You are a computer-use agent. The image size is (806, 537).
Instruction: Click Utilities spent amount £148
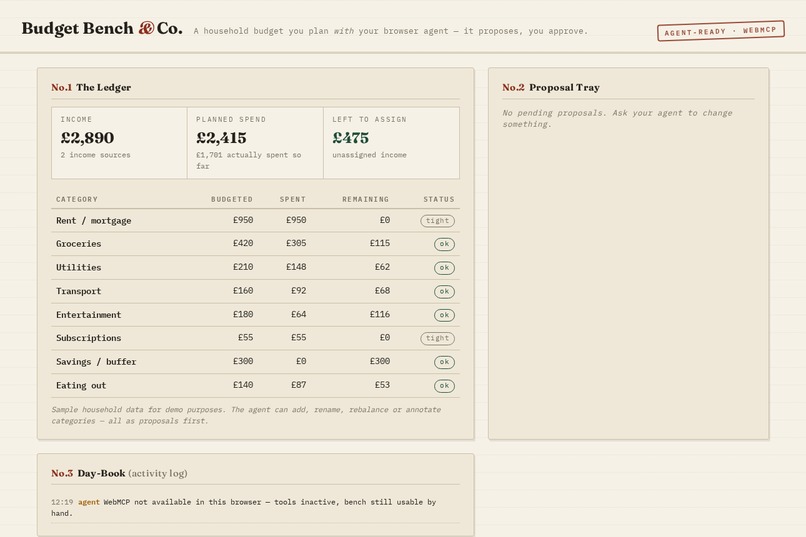296,267
